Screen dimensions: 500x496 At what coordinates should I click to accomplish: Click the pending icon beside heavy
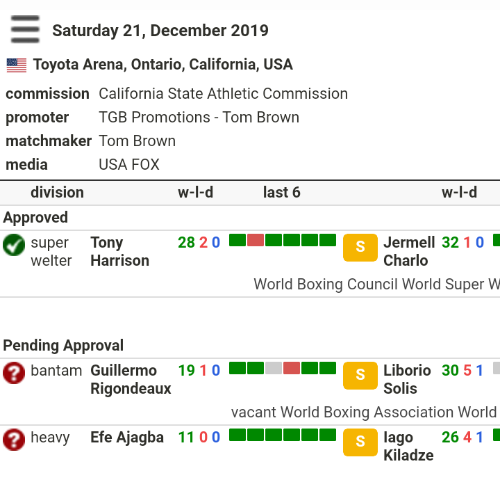[x=14, y=440]
